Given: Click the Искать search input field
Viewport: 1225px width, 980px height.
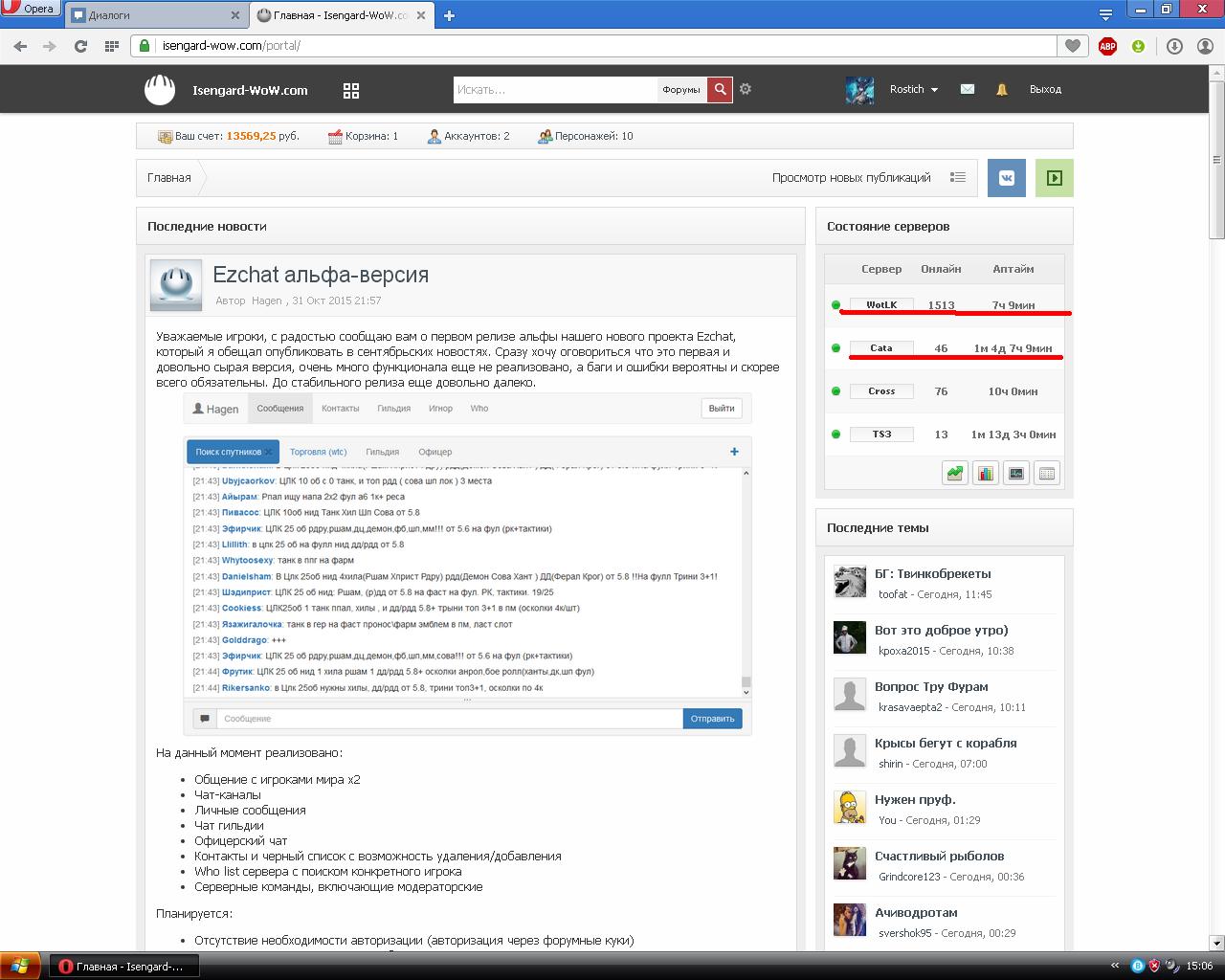Looking at the screenshot, I should point(555,90).
